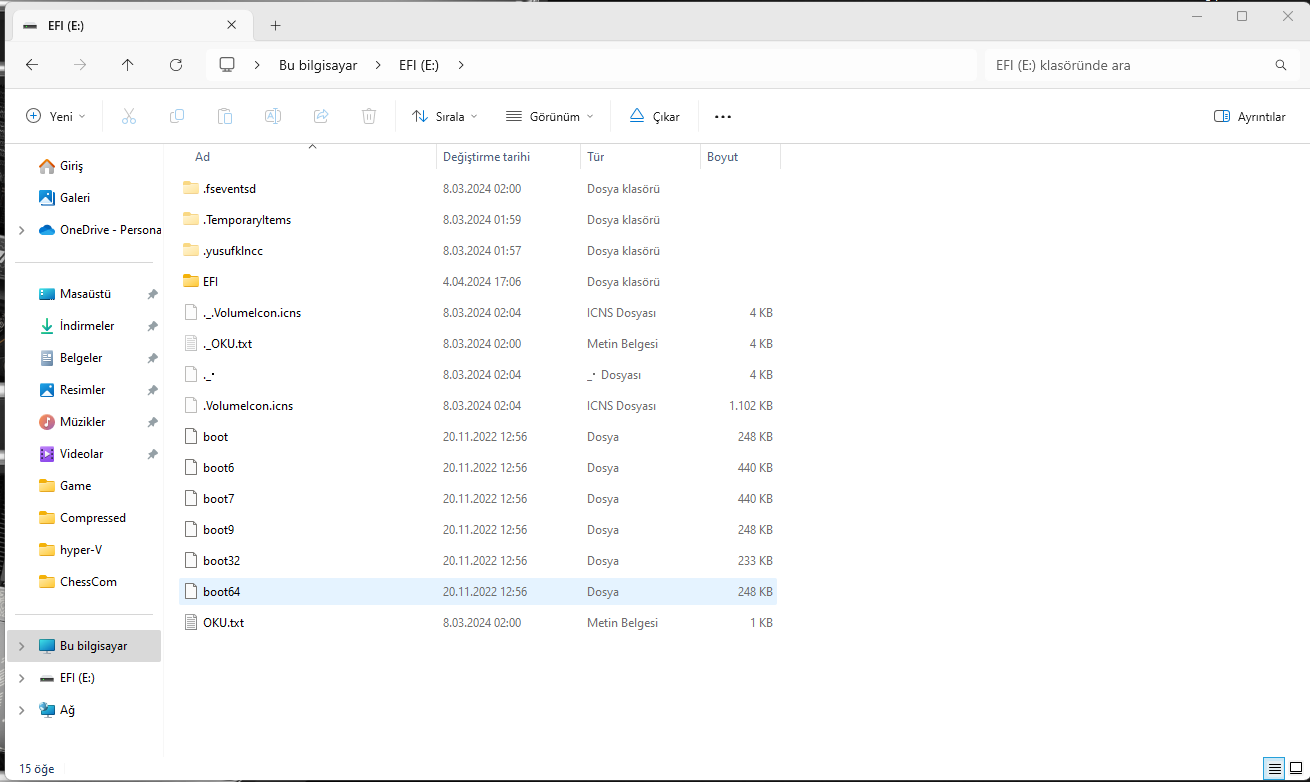Go up one directory level
1310x782 pixels.
[x=127, y=65]
